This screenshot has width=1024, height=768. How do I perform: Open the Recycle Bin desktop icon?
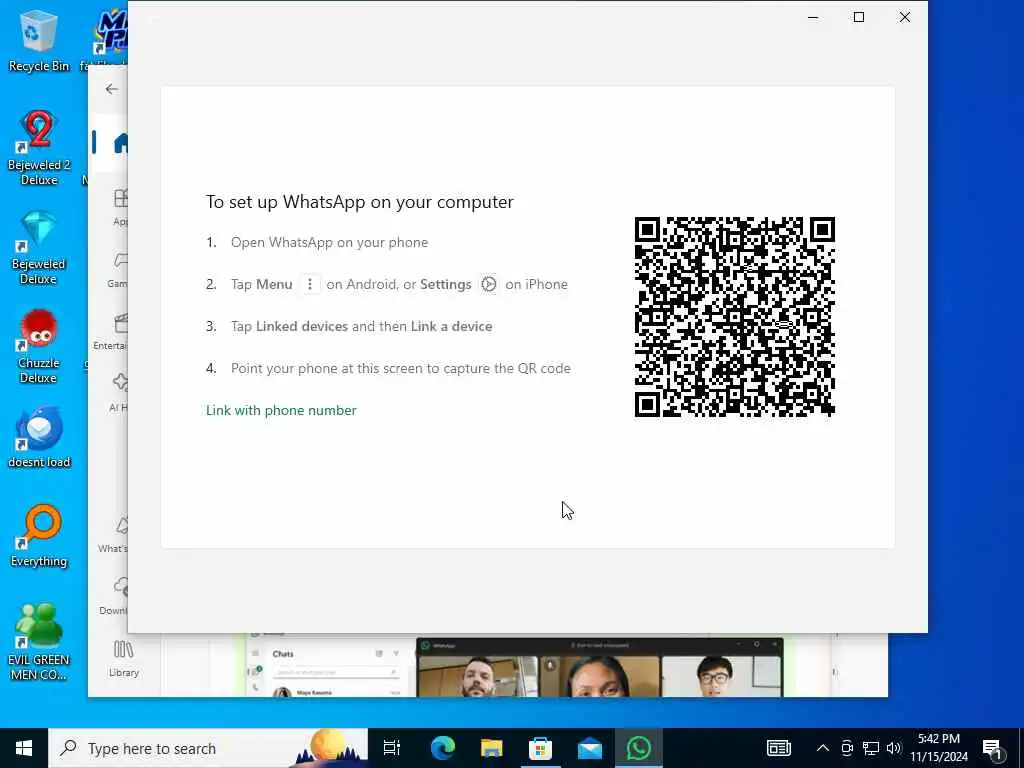[x=39, y=40]
